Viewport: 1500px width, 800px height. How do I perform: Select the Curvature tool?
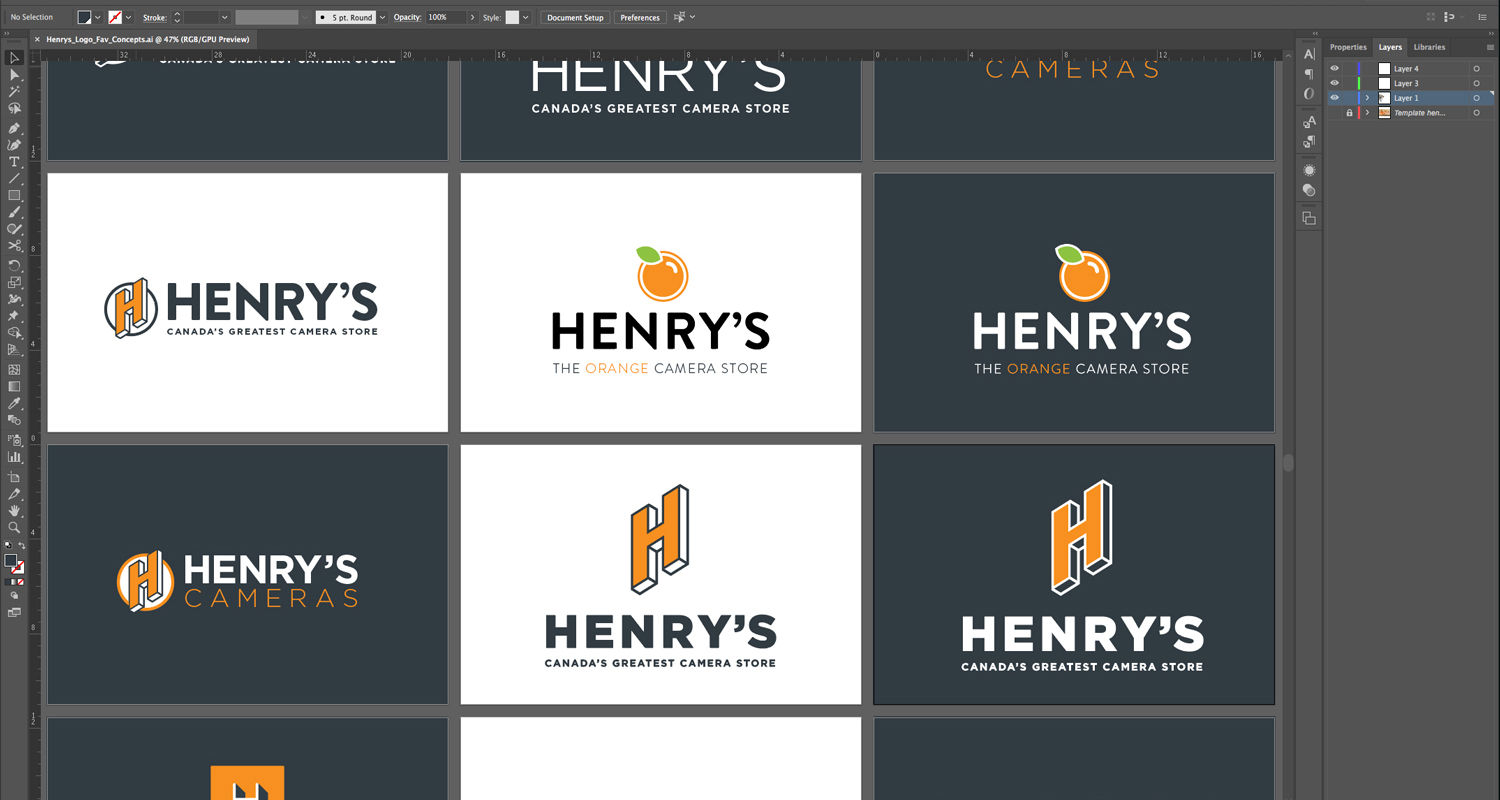click(x=14, y=146)
